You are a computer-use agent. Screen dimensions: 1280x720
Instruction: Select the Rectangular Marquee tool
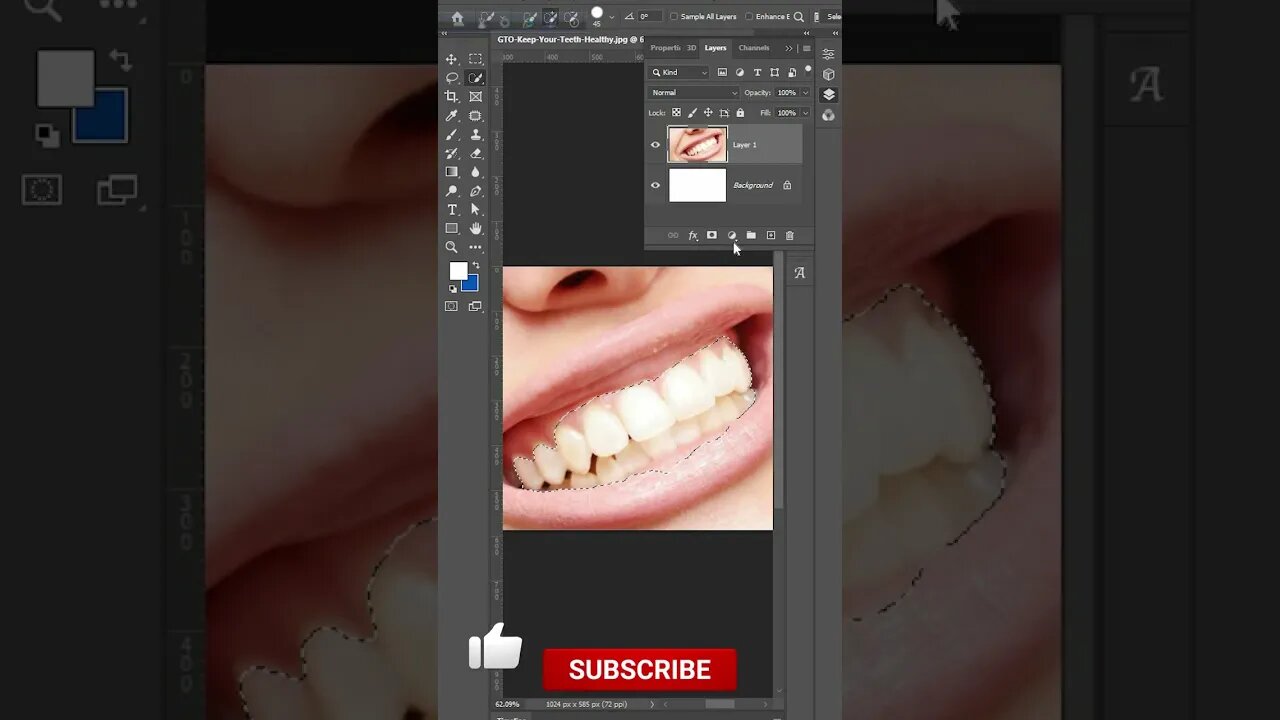point(476,59)
